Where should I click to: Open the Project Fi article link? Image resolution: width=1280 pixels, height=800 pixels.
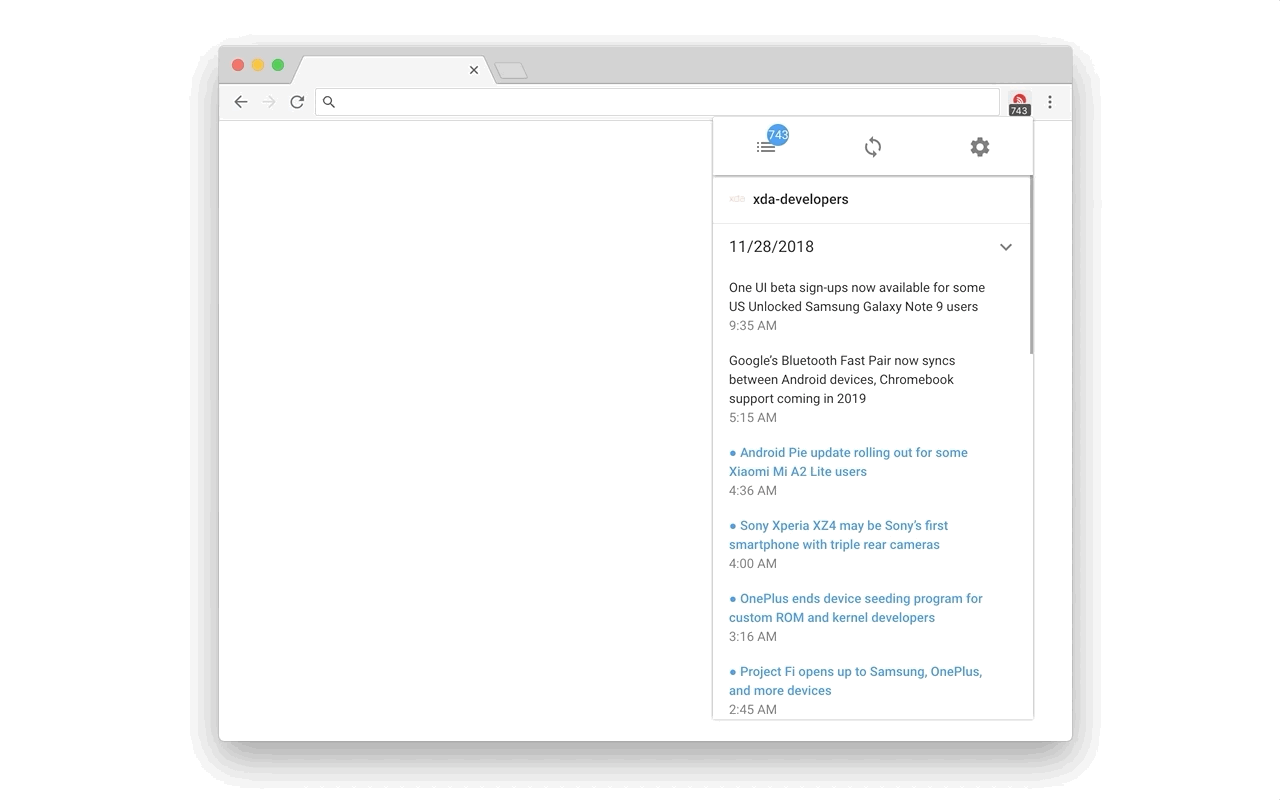tap(855, 681)
